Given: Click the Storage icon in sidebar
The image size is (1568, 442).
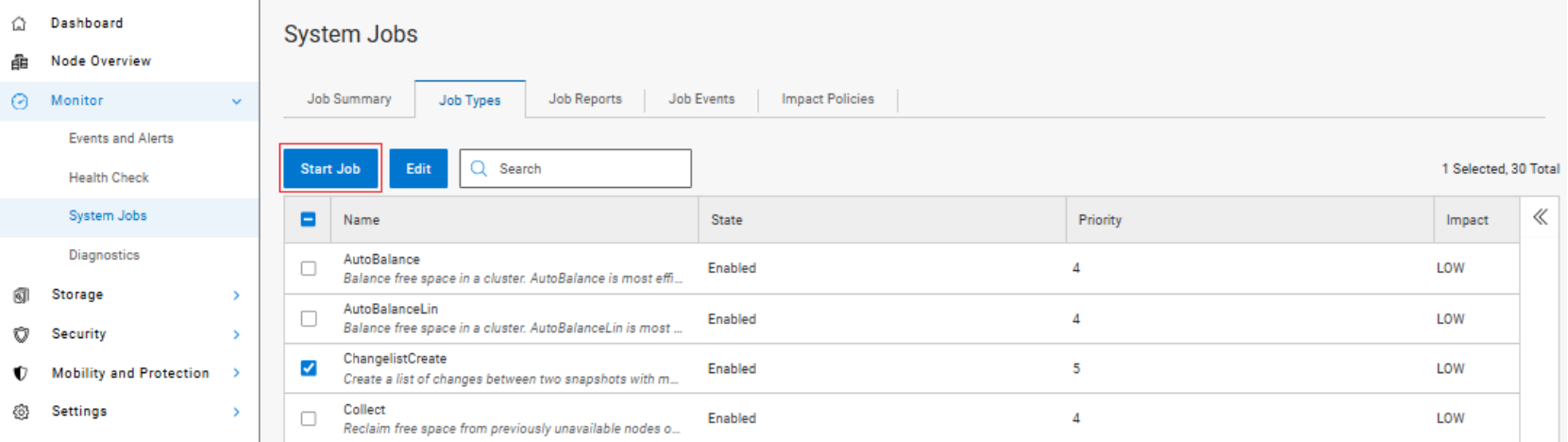Looking at the screenshot, I should pyautogui.click(x=21, y=296).
